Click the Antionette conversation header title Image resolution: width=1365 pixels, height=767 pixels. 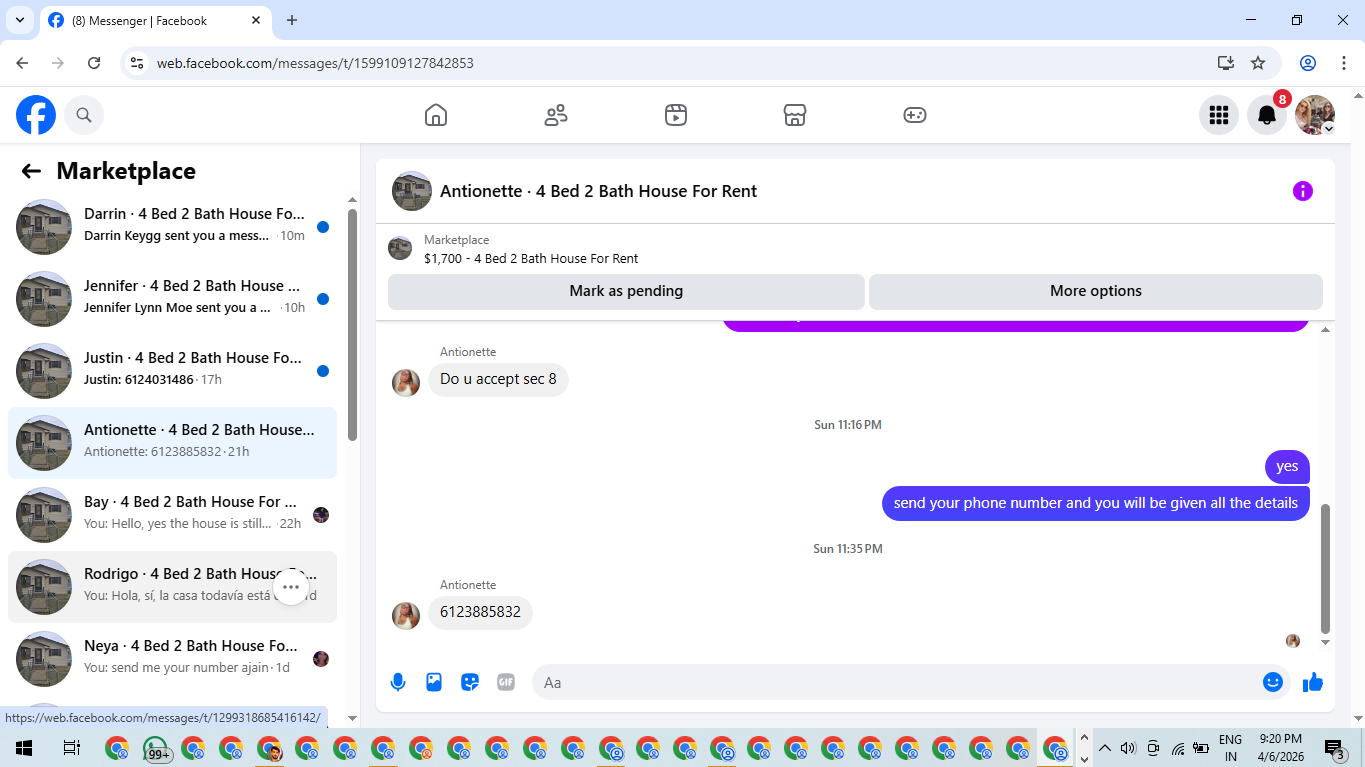click(x=598, y=191)
